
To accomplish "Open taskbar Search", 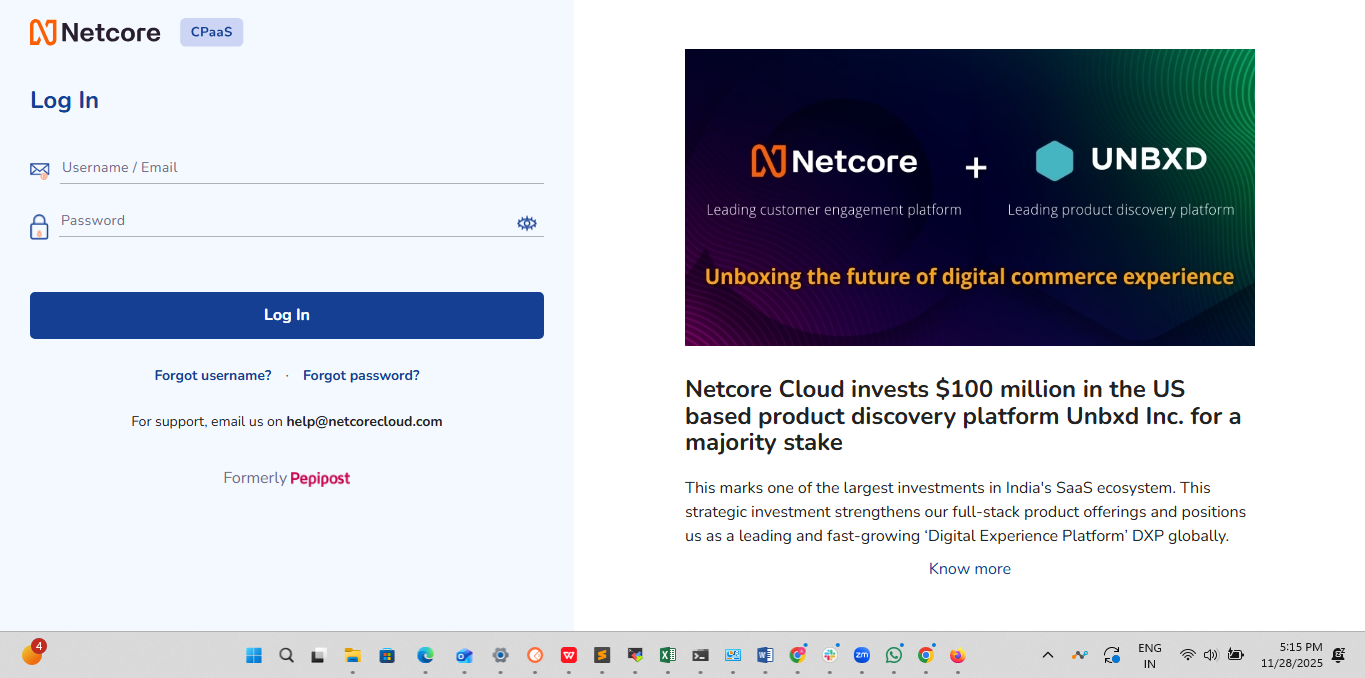I will pyautogui.click(x=286, y=655).
